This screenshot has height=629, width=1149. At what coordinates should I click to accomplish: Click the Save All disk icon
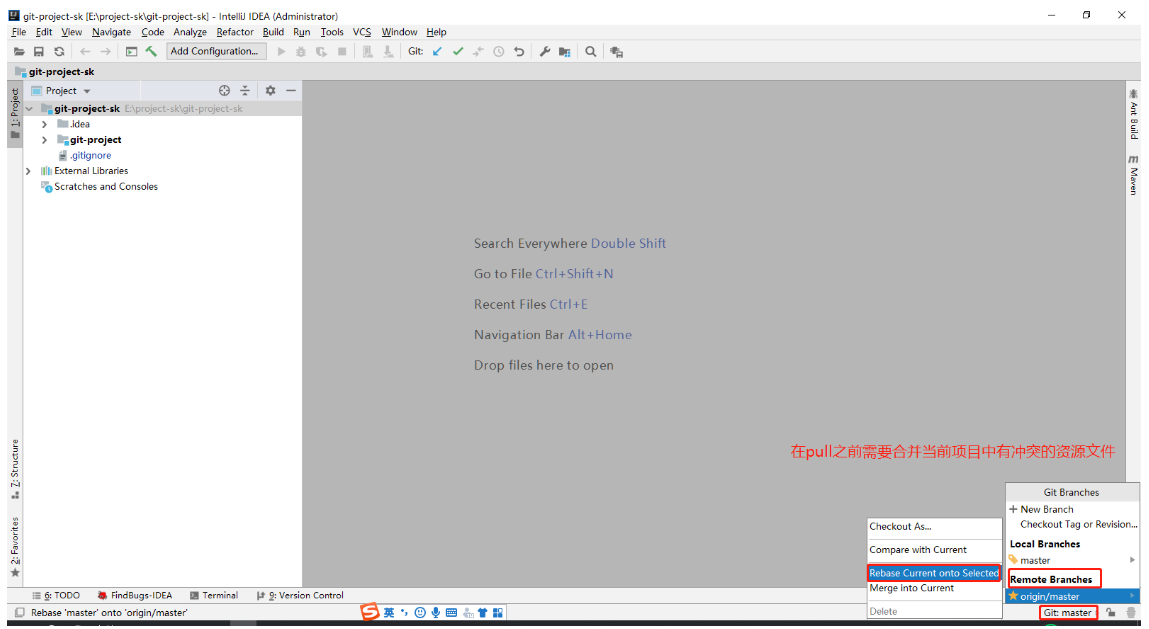click(x=39, y=51)
